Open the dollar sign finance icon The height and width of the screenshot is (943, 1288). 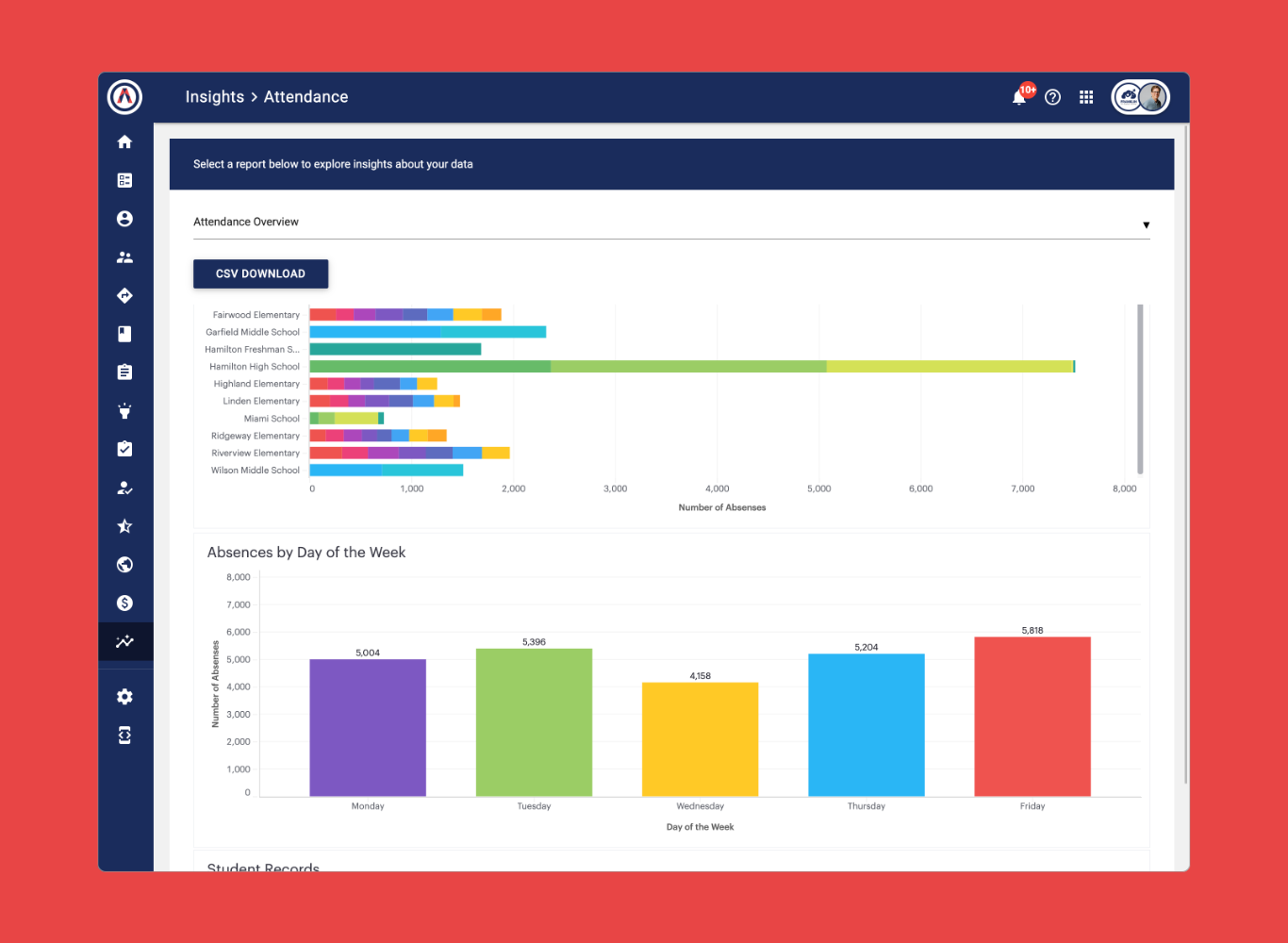pyautogui.click(x=124, y=604)
